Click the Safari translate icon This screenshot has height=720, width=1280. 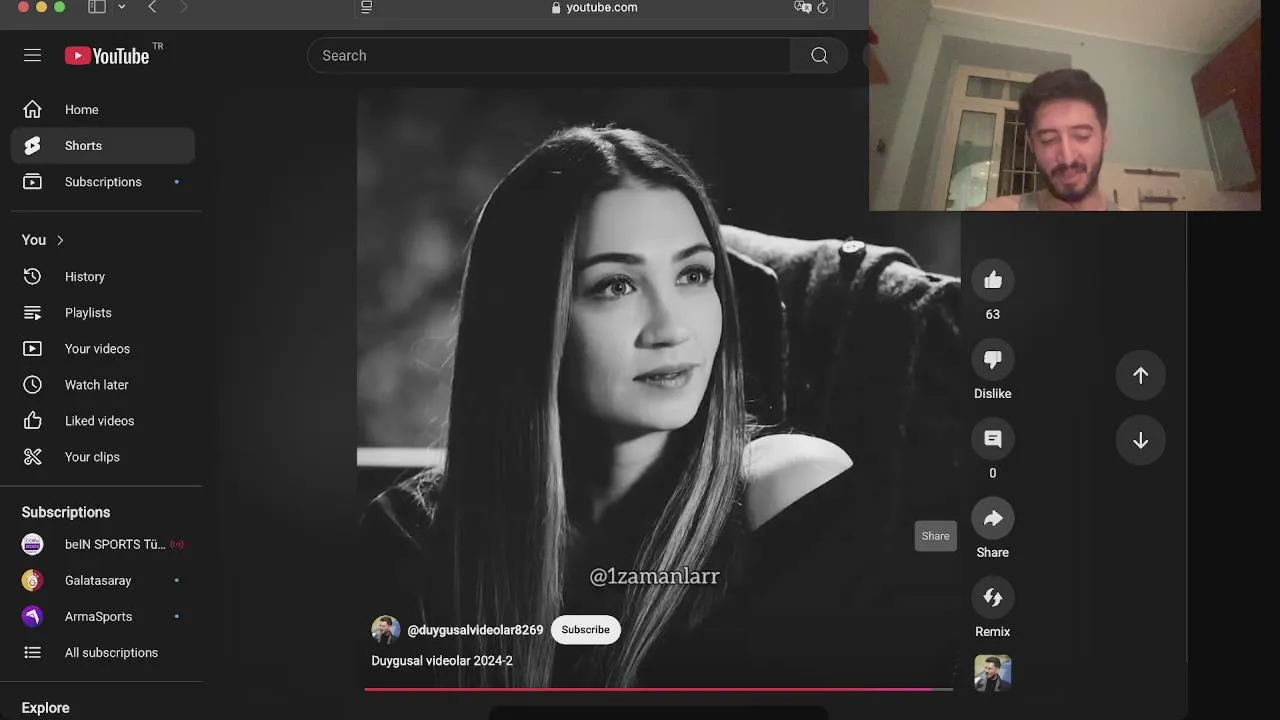(802, 7)
